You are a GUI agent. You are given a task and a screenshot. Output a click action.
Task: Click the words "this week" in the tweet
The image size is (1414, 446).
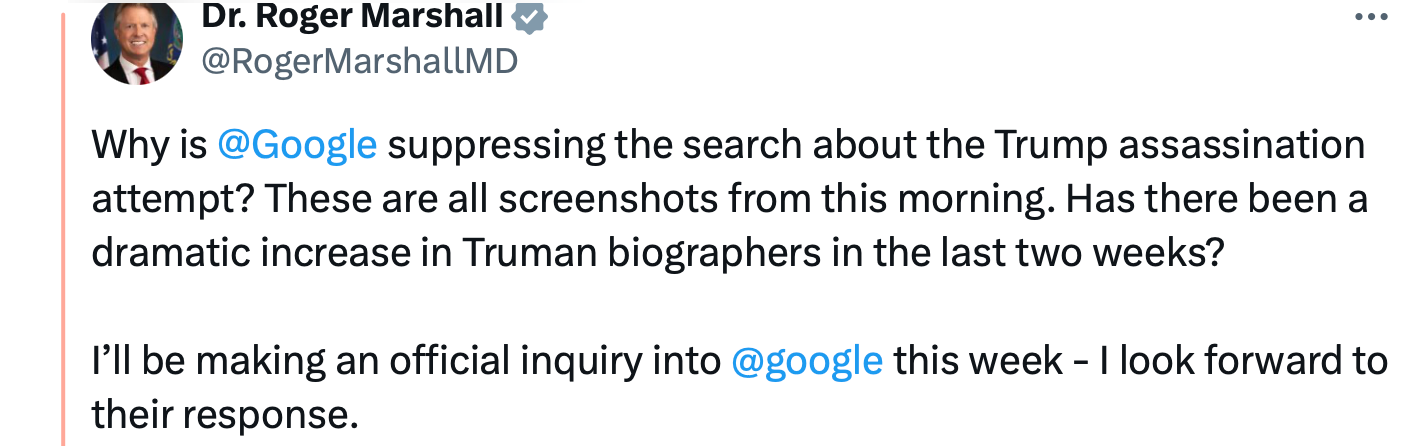(978, 360)
